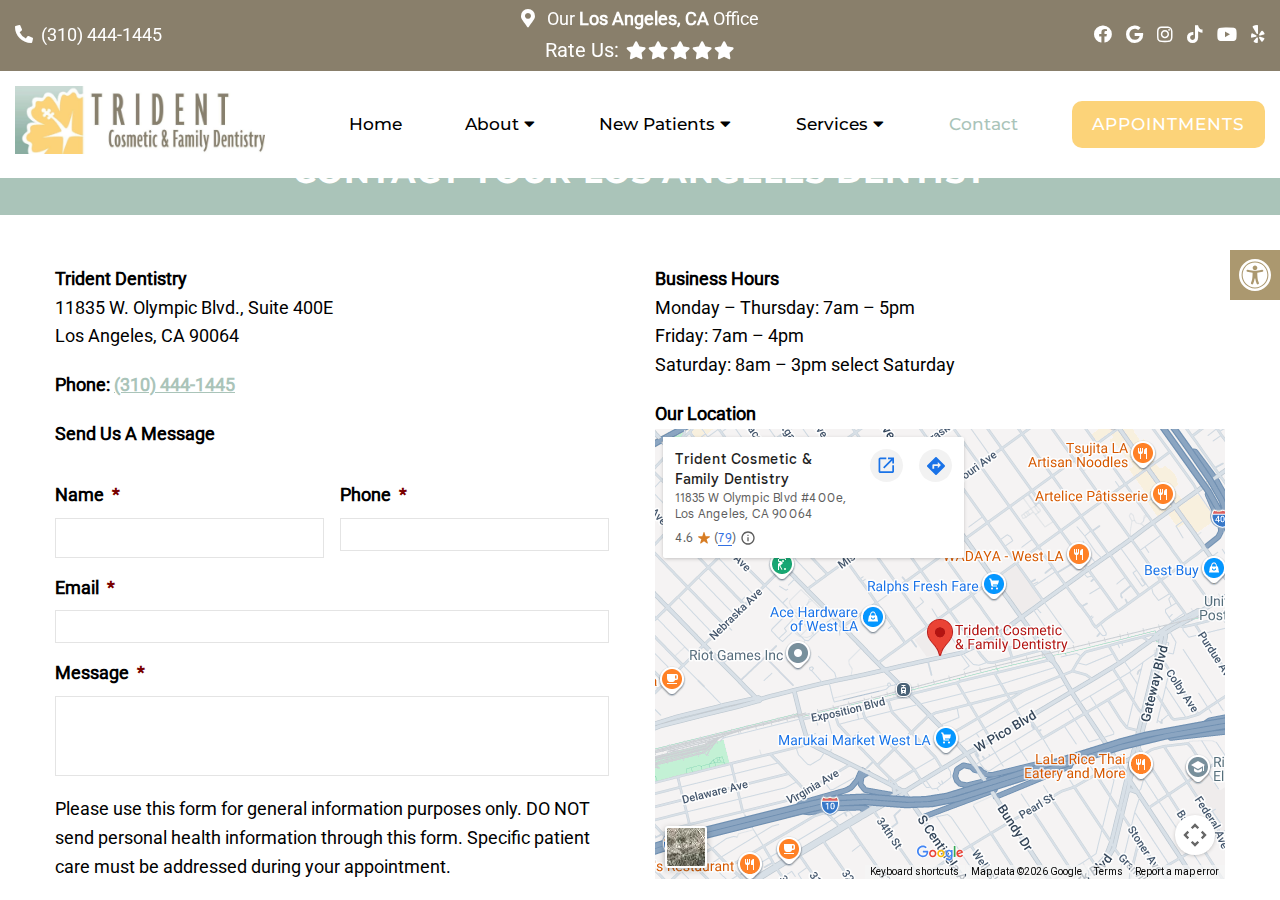Open the Instagram social icon

point(1165,34)
